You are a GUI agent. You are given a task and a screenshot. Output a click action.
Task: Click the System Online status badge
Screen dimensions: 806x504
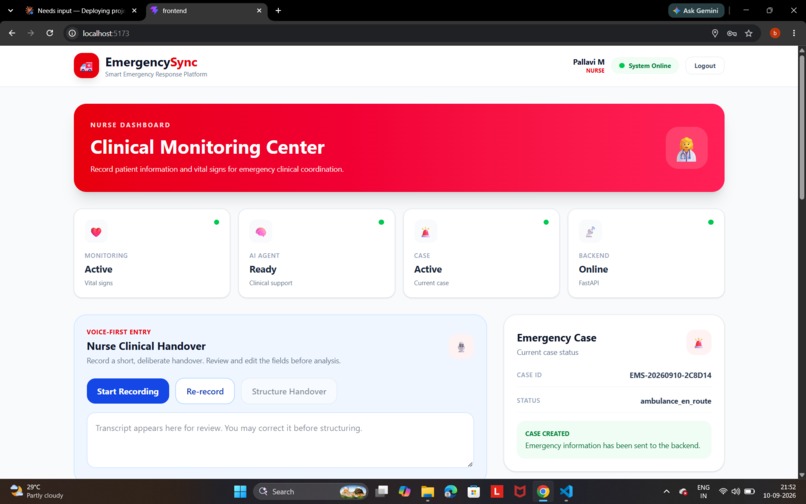pyautogui.click(x=645, y=66)
